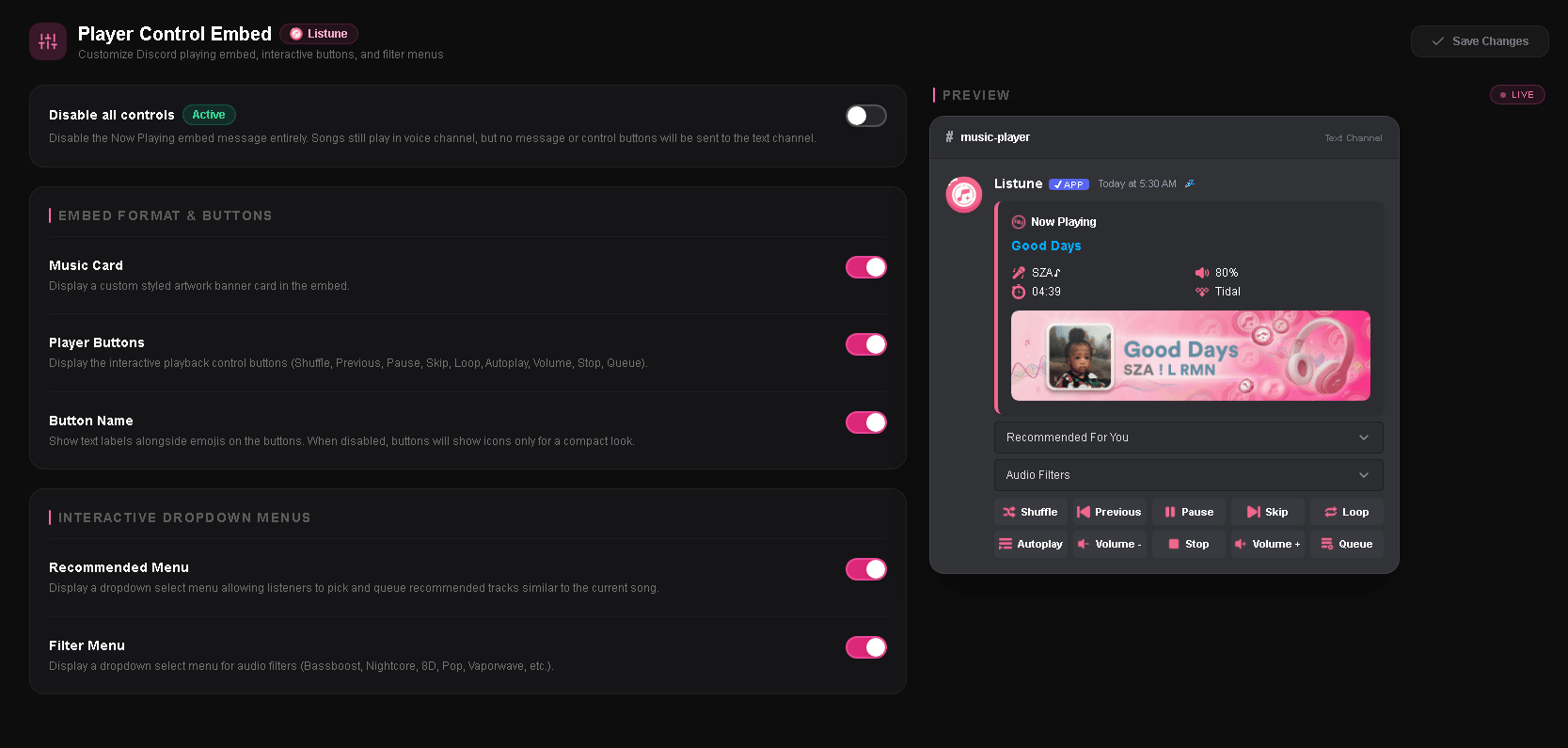
Task: Raise volume with Volume + button
Action: [x=1267, y=544]
